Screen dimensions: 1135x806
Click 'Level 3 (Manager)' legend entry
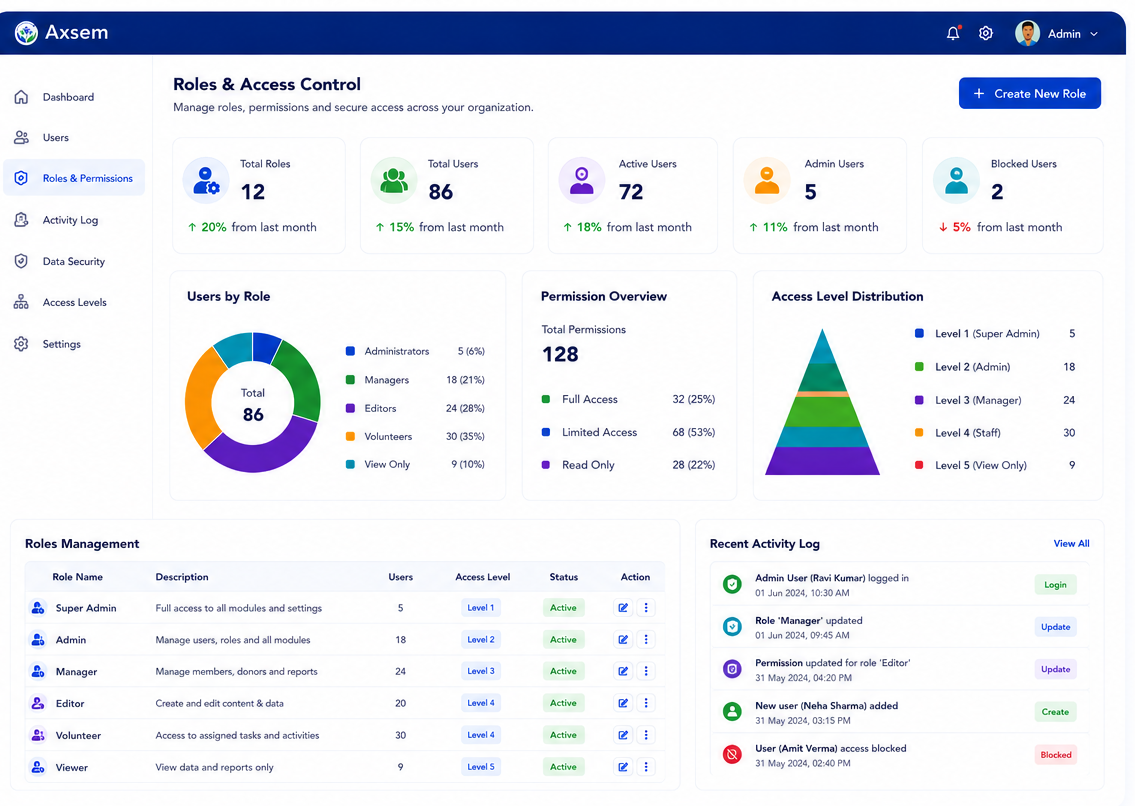tap(995, 400)
